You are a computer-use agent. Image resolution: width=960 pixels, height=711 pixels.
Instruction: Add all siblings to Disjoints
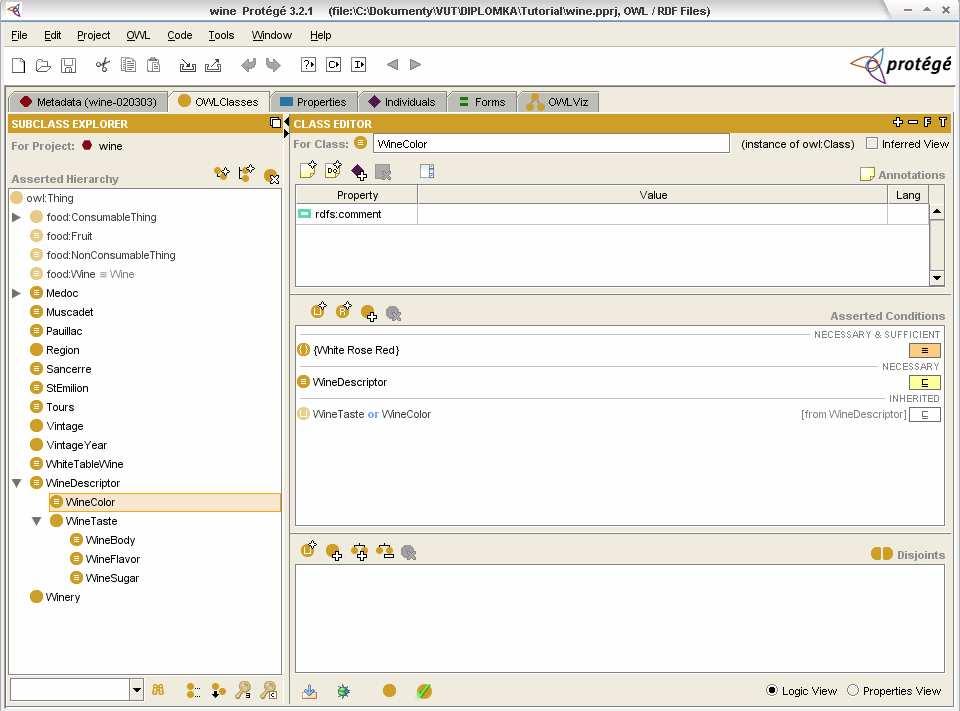point(359,552)
